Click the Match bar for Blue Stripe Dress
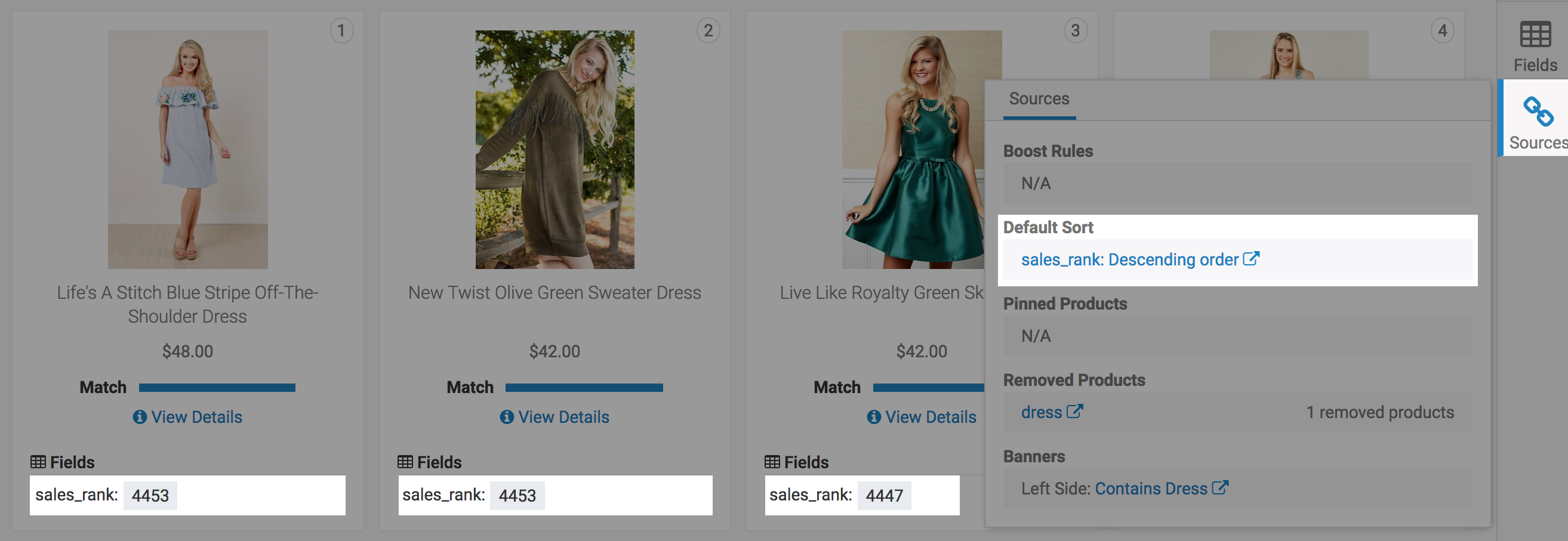This screenshot has width=1568, height=541. [217, 388]
